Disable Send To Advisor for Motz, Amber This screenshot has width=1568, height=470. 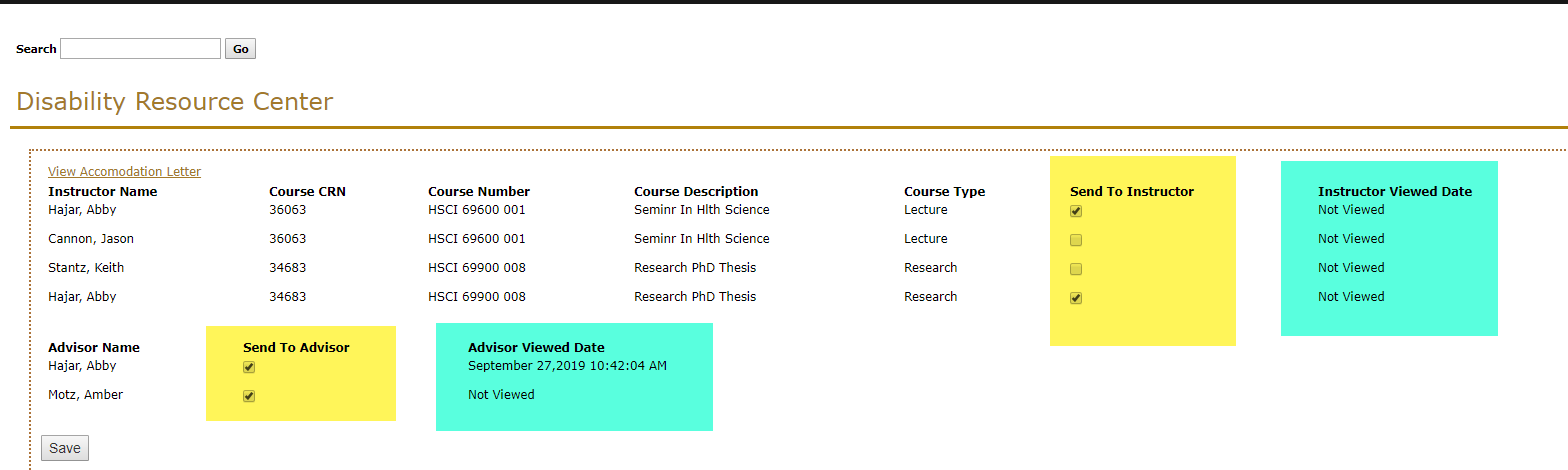pos(249,396)
